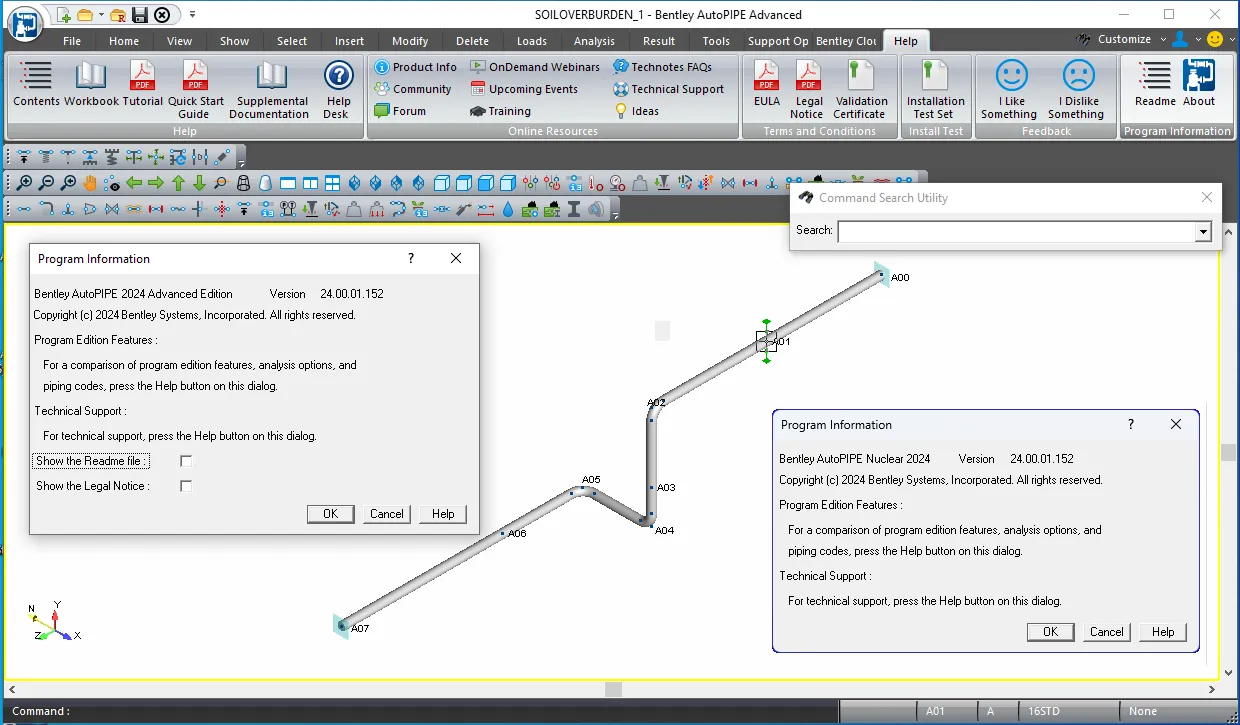
Task: Enable the Show the Legal Notice checkbox
Action: pos(186,486)
